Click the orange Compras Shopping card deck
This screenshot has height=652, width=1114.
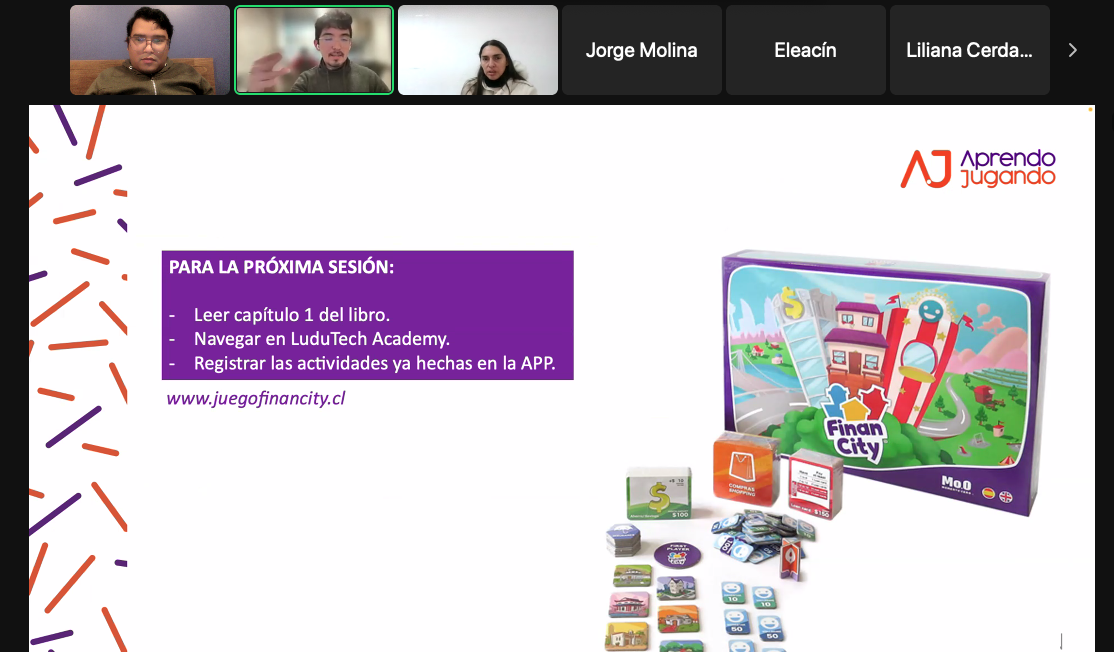point(746,469)
